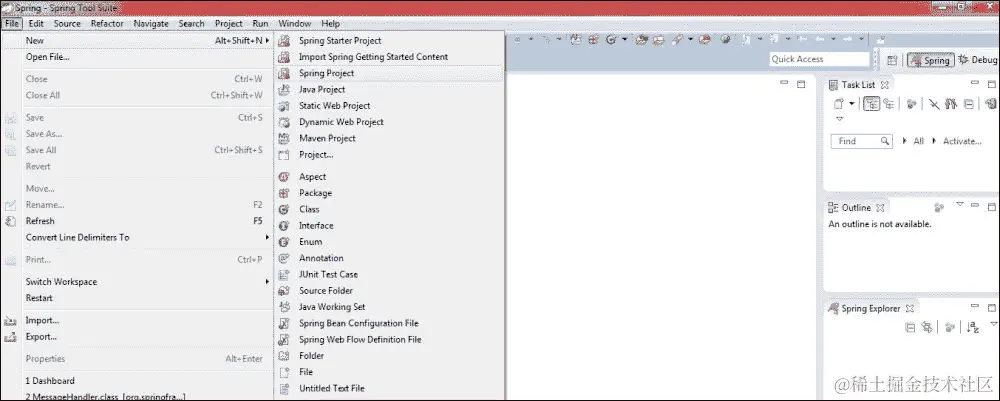Expand the All working set arrow

pos(904,142)
